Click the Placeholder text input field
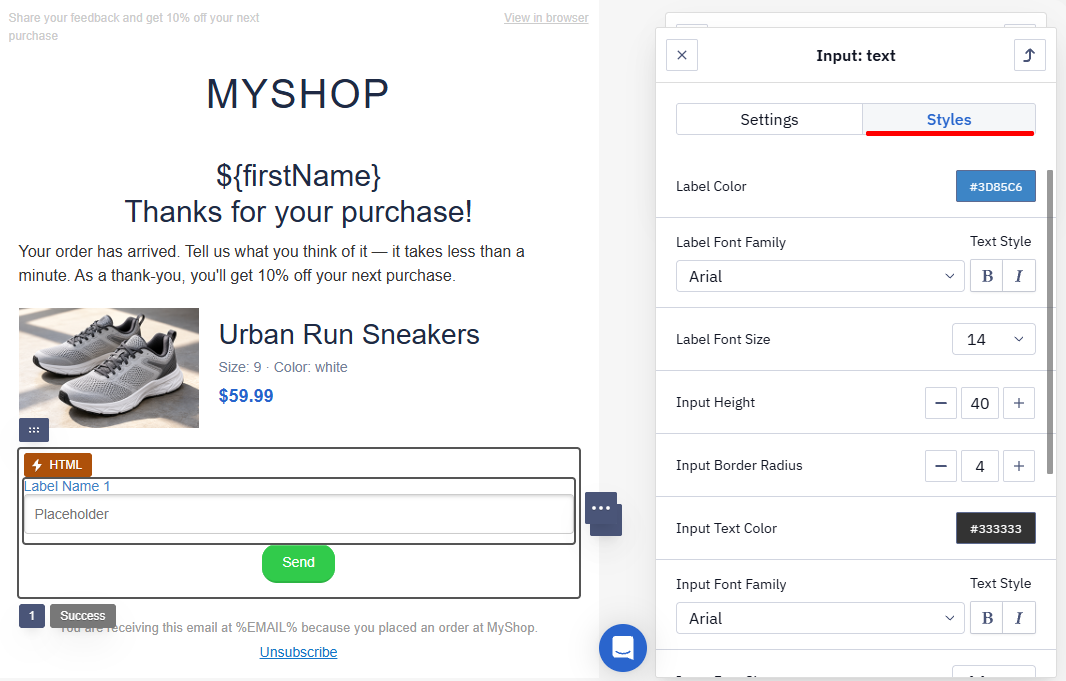1066x681 pixels. (298, 514)
